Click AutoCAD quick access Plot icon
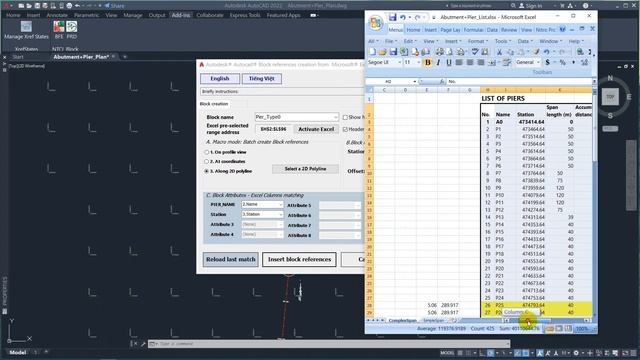640x360 pixels. tap(69, 6)
